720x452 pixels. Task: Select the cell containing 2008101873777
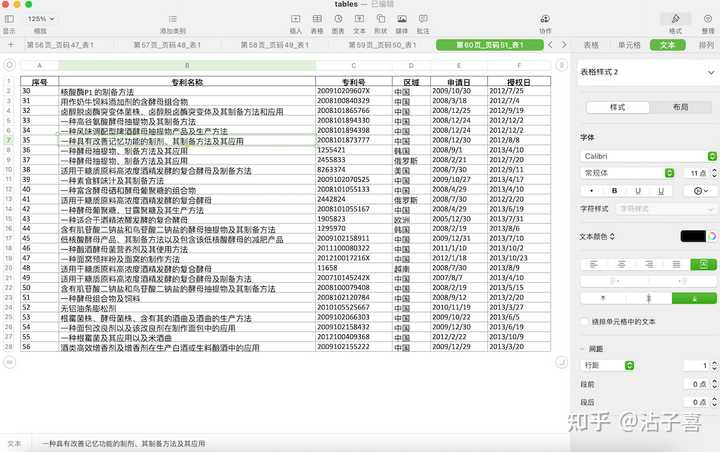pos(354,140)
